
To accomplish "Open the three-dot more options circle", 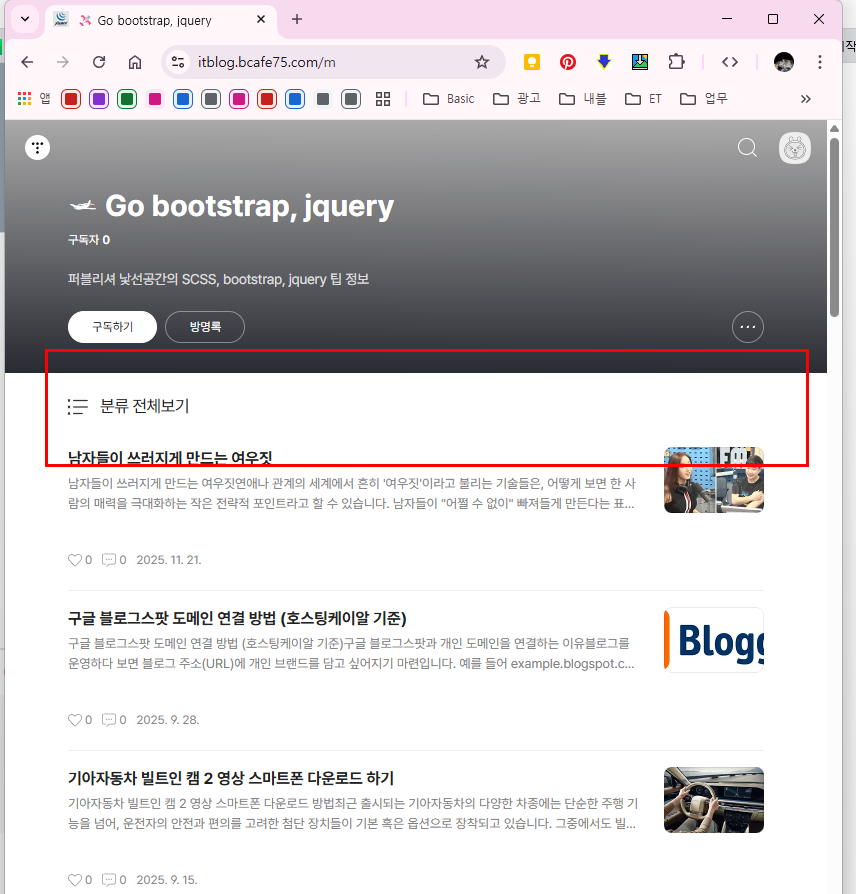I will pyautogui.click(x=748, y=327).
